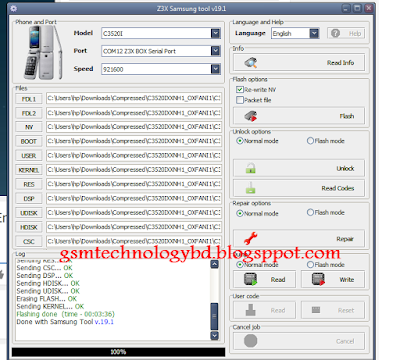Image resolution: width=400 pixels, height=360 pixels.
Task: Click the Read Codes lock icon
Action: [251, 188]
